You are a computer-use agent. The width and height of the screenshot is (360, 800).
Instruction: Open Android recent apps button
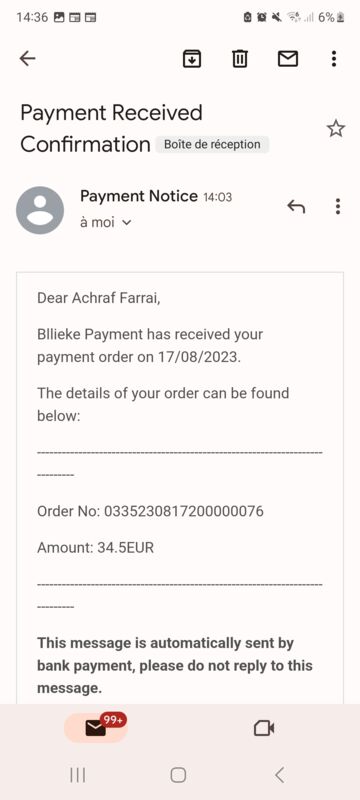click(x=78, y=776)
